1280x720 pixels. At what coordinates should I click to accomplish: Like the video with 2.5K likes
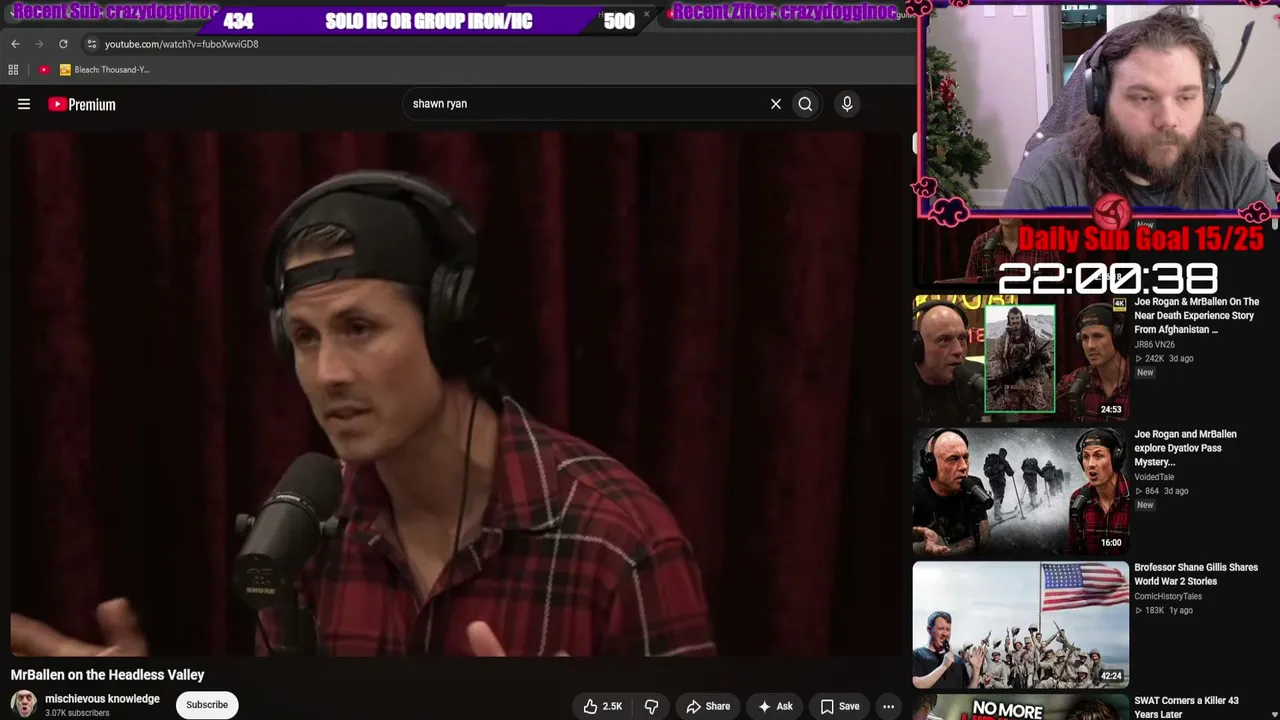[603, 706]
